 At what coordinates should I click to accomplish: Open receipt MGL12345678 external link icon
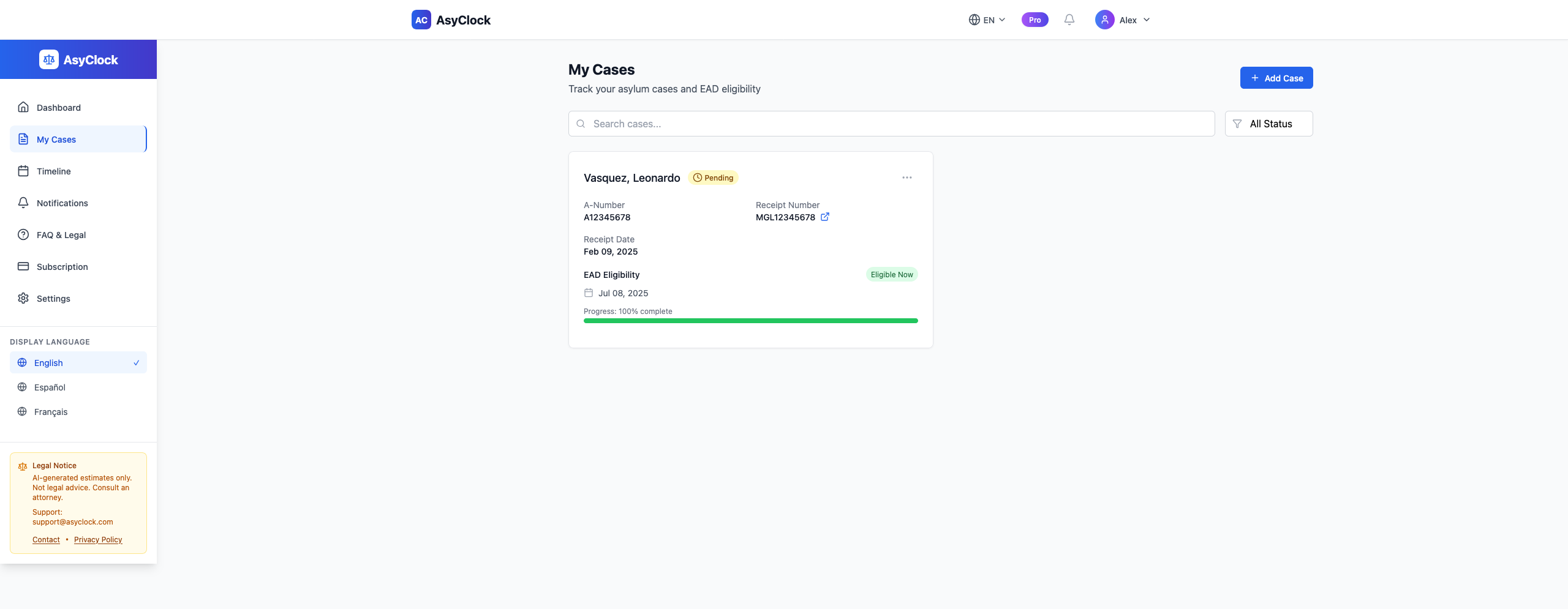(825, 217)
